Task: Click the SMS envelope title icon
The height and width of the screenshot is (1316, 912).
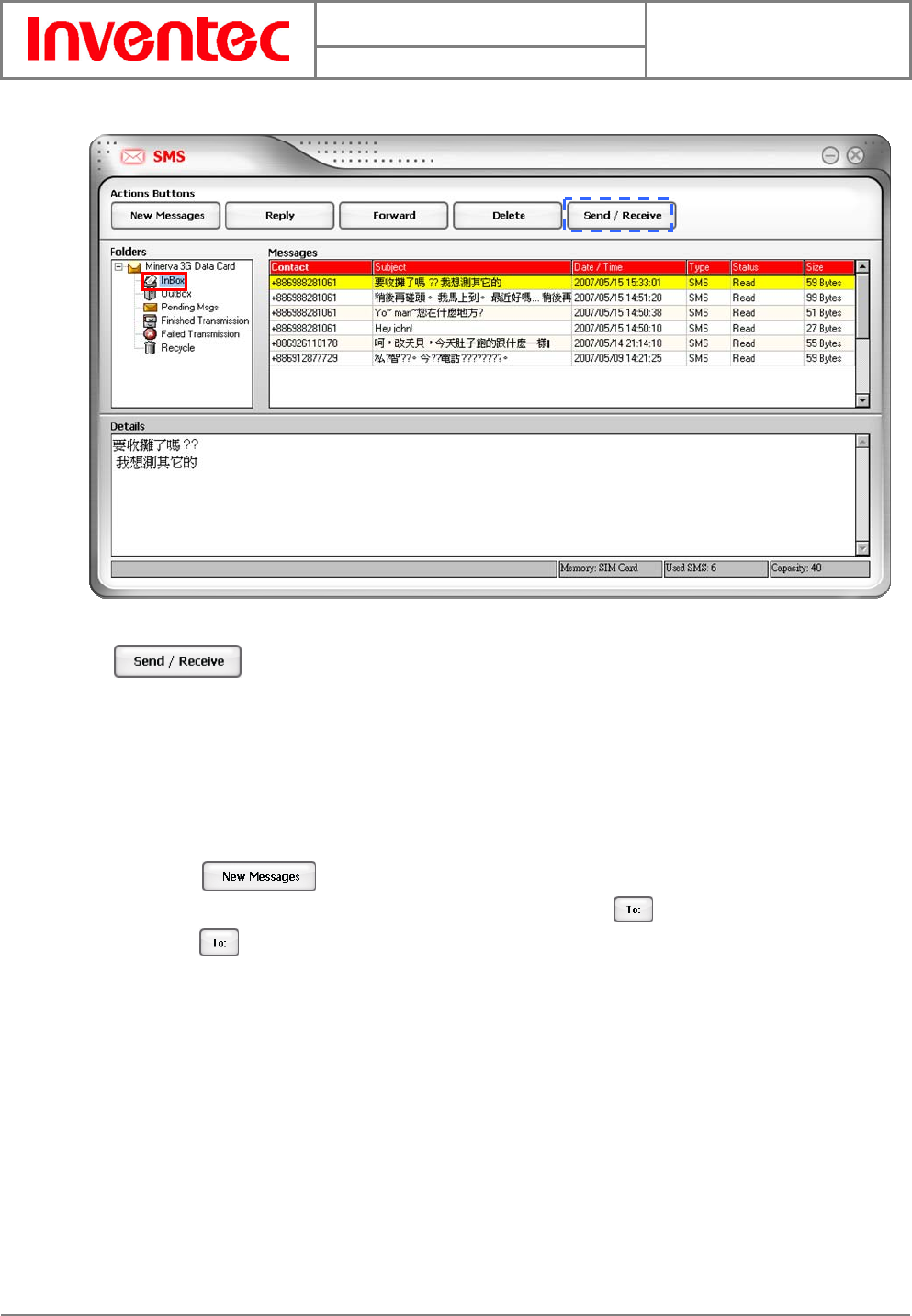Action: pos(133,156)
